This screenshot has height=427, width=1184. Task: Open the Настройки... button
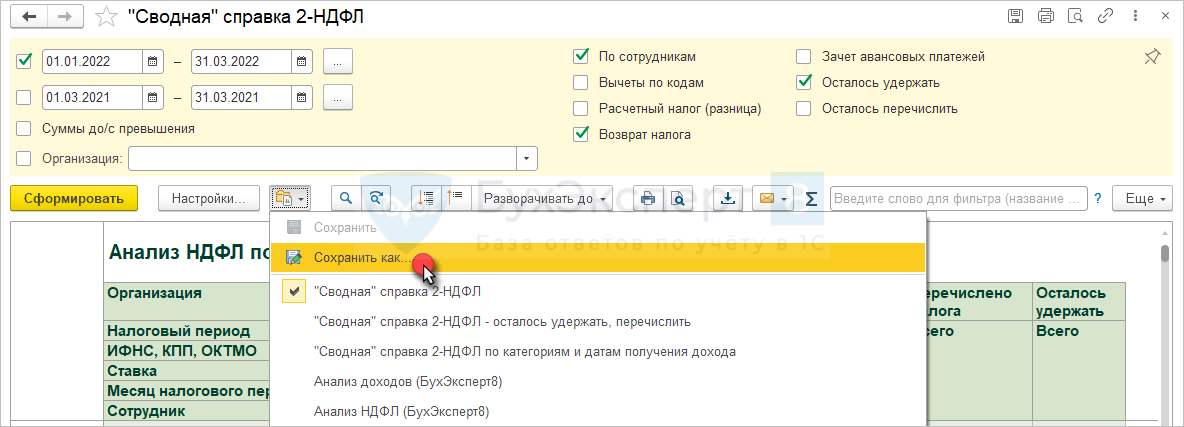(209, 198)
